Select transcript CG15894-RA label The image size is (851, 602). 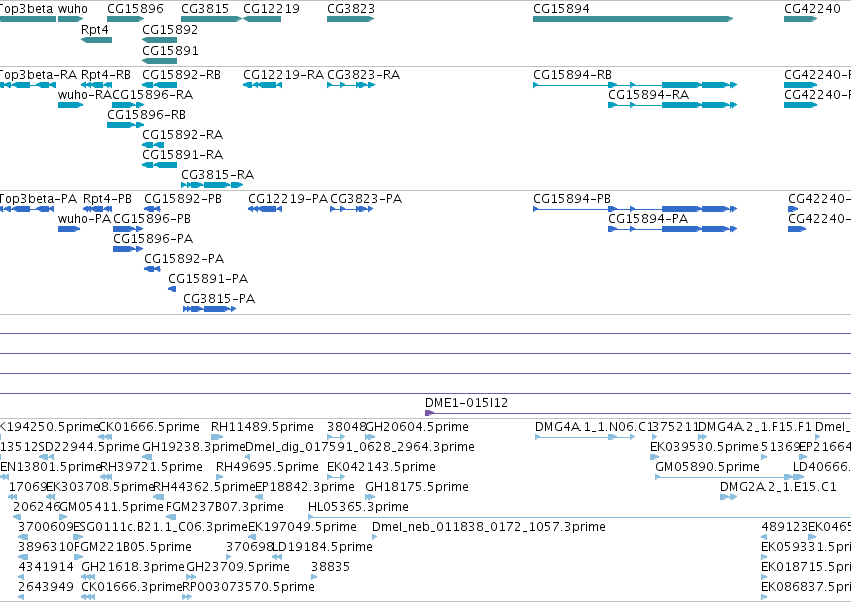[649, 95]
